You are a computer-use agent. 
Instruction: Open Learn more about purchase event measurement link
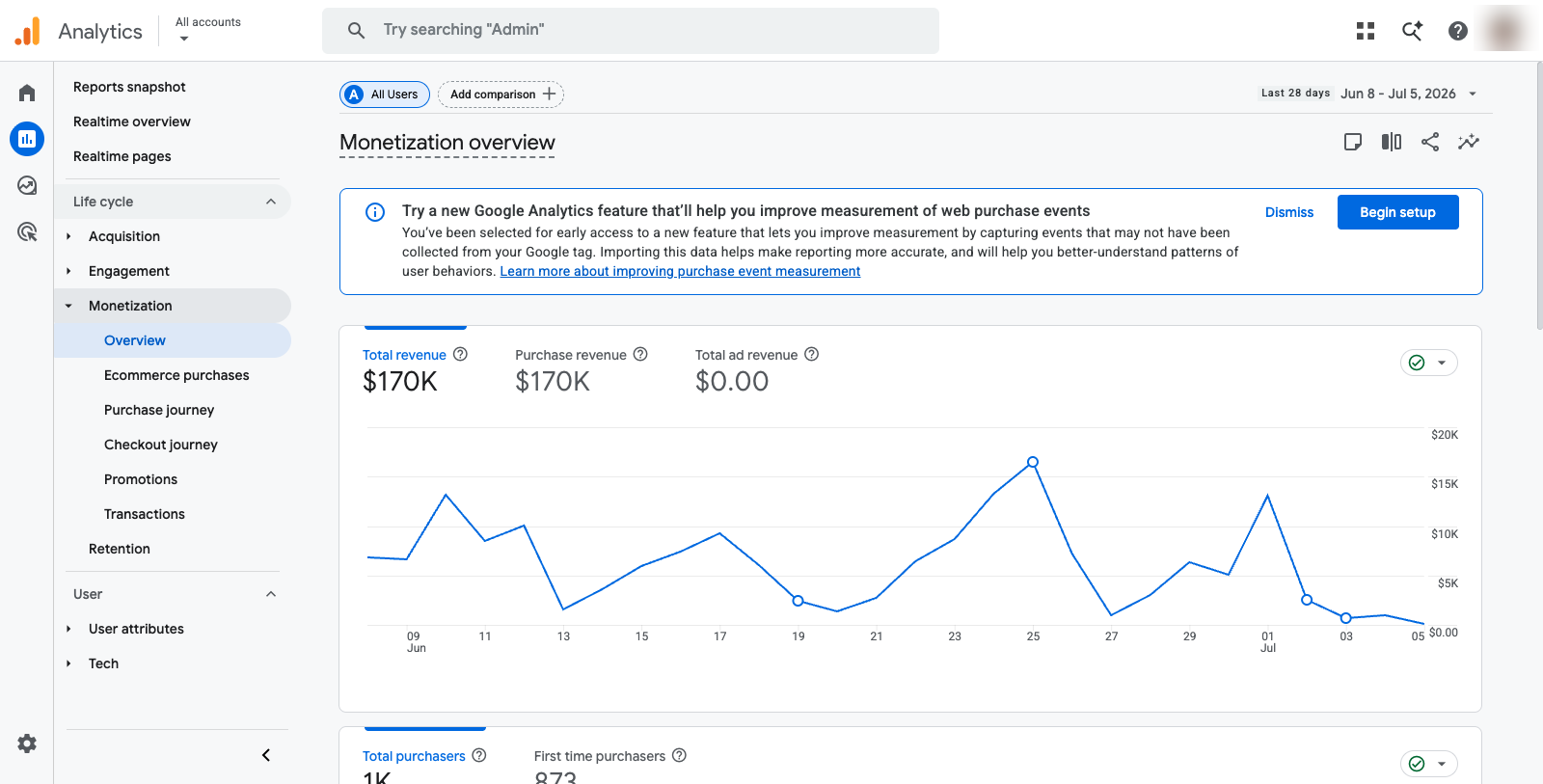coord(680,271)
